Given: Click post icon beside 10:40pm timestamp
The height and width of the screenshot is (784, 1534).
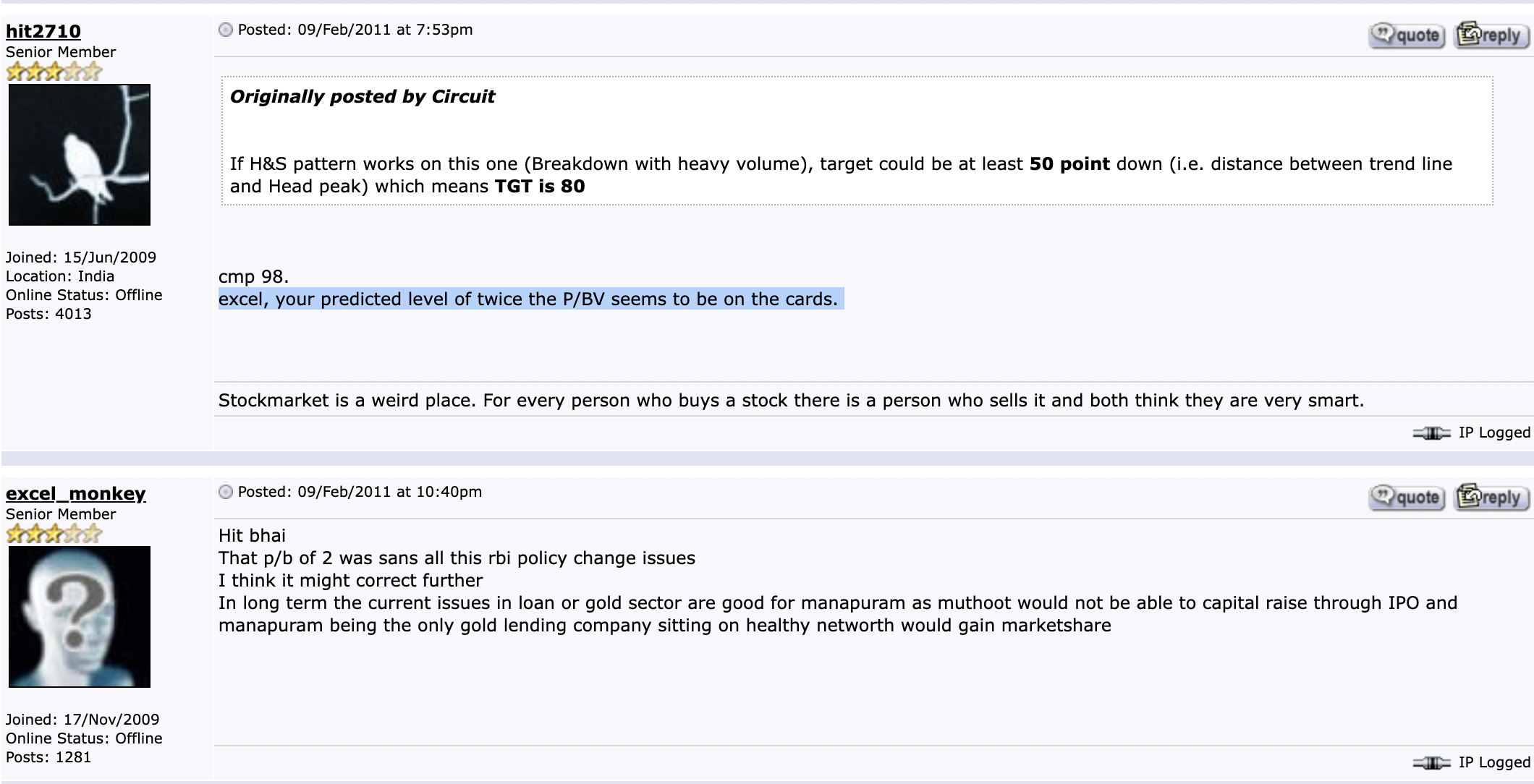Looking at the screenshot, I should (x=226, y=492).
